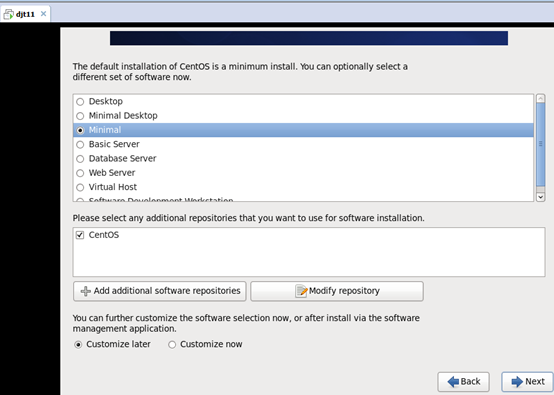Select the Customize later radio button
The width and height of the screenshot is (554, 395).
coord(78,344)
